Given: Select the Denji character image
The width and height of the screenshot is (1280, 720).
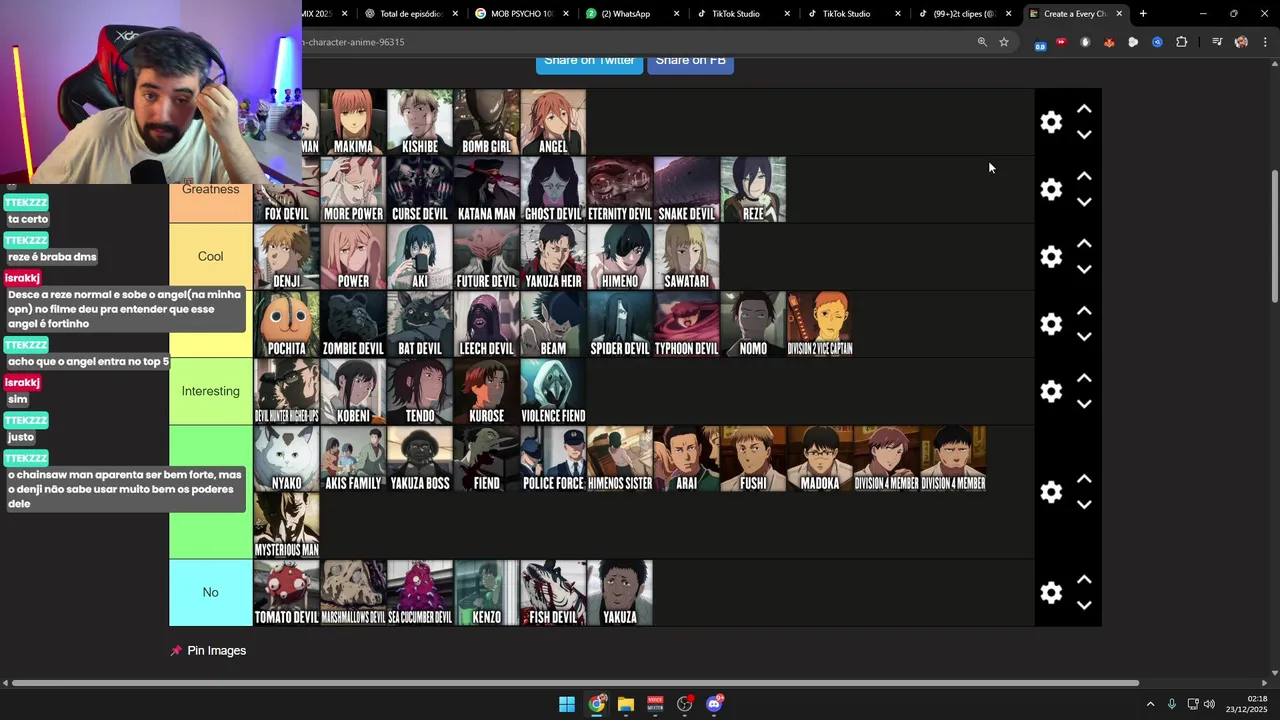Looking at the screenshot, I should [x=286, y=257].
